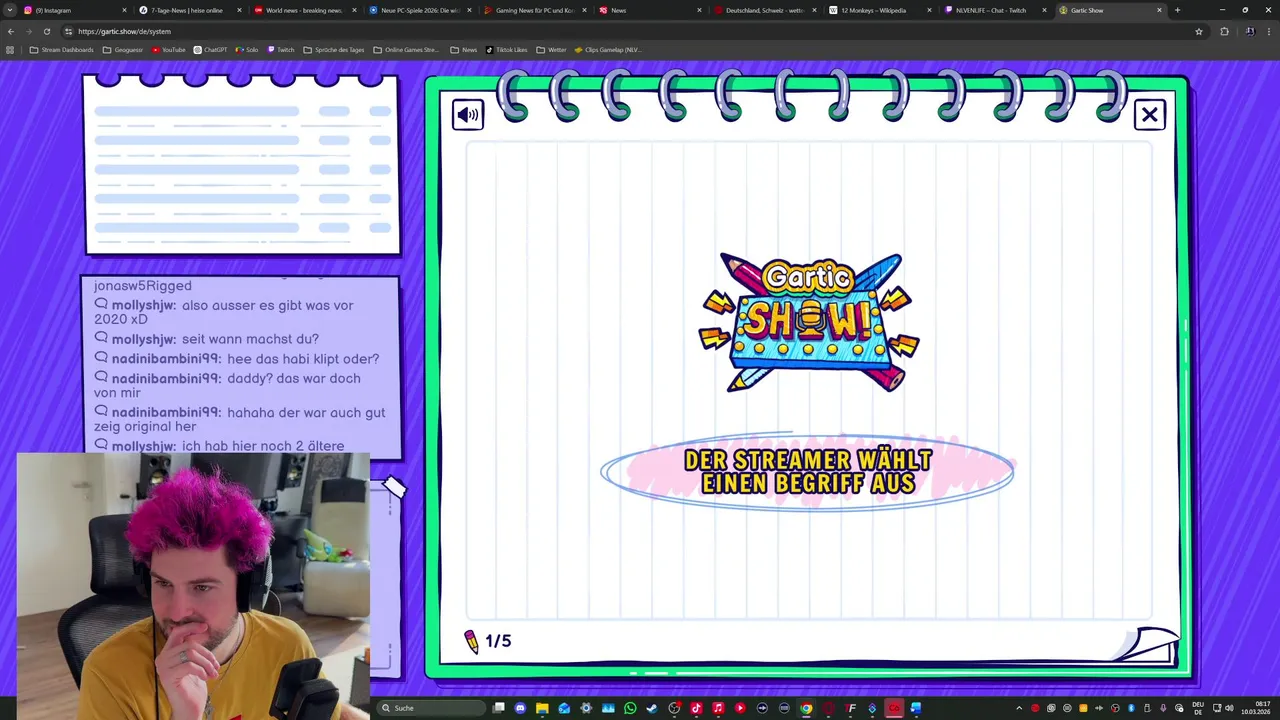The height and width of the screenshot is (720, 1280).
Task: Click chat message 'hahaha der war auch gut'
Action: (x=306, y=412)
